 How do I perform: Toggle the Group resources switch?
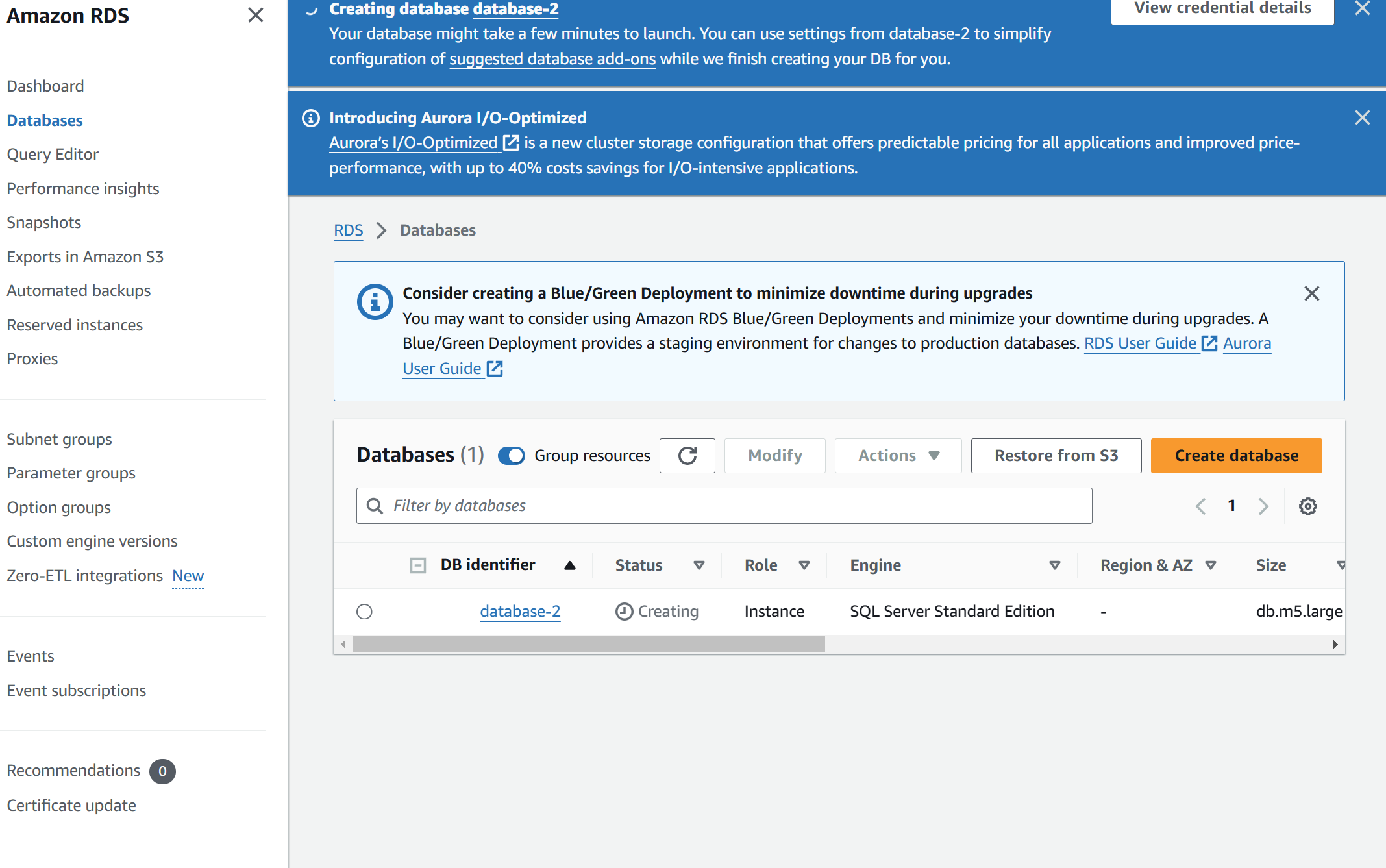pyautogui.click(x=512, y=456)
